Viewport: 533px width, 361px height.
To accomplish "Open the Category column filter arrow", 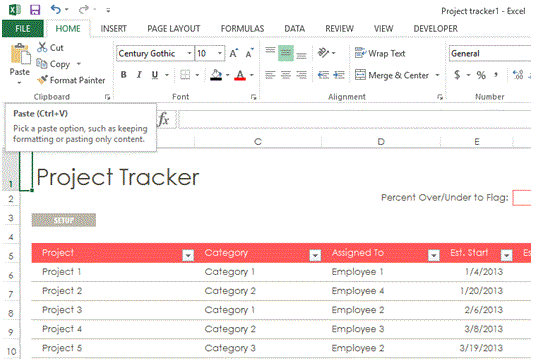I will [x=315, y=255].
